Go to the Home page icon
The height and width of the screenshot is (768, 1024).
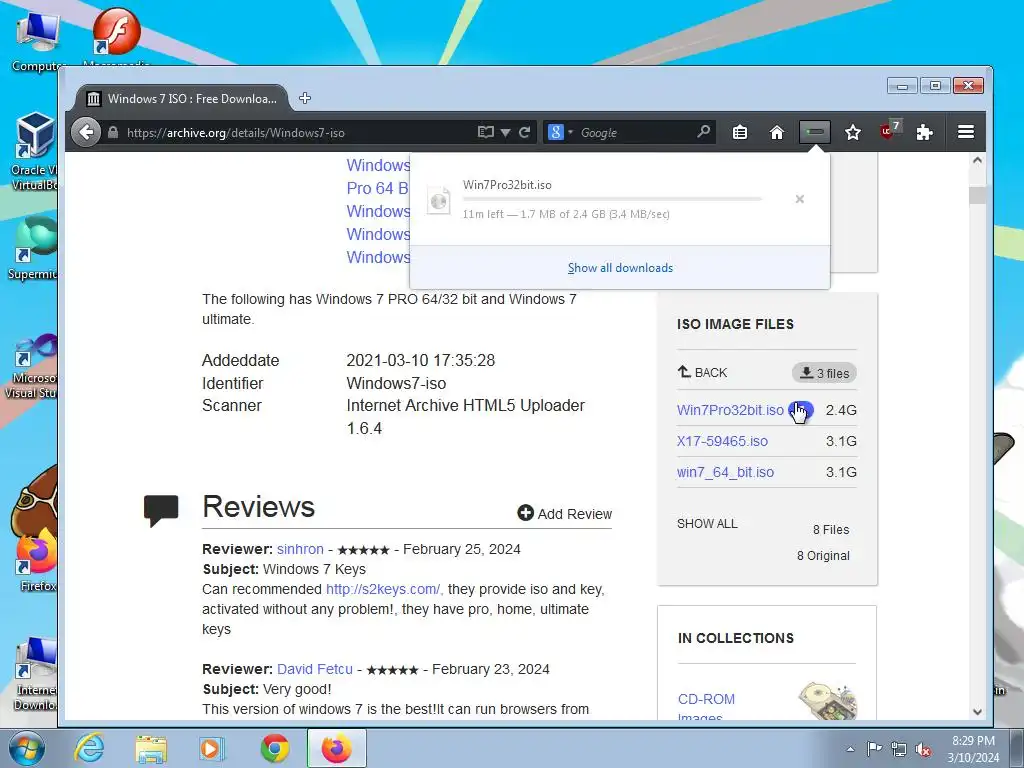tap(776, 133)
